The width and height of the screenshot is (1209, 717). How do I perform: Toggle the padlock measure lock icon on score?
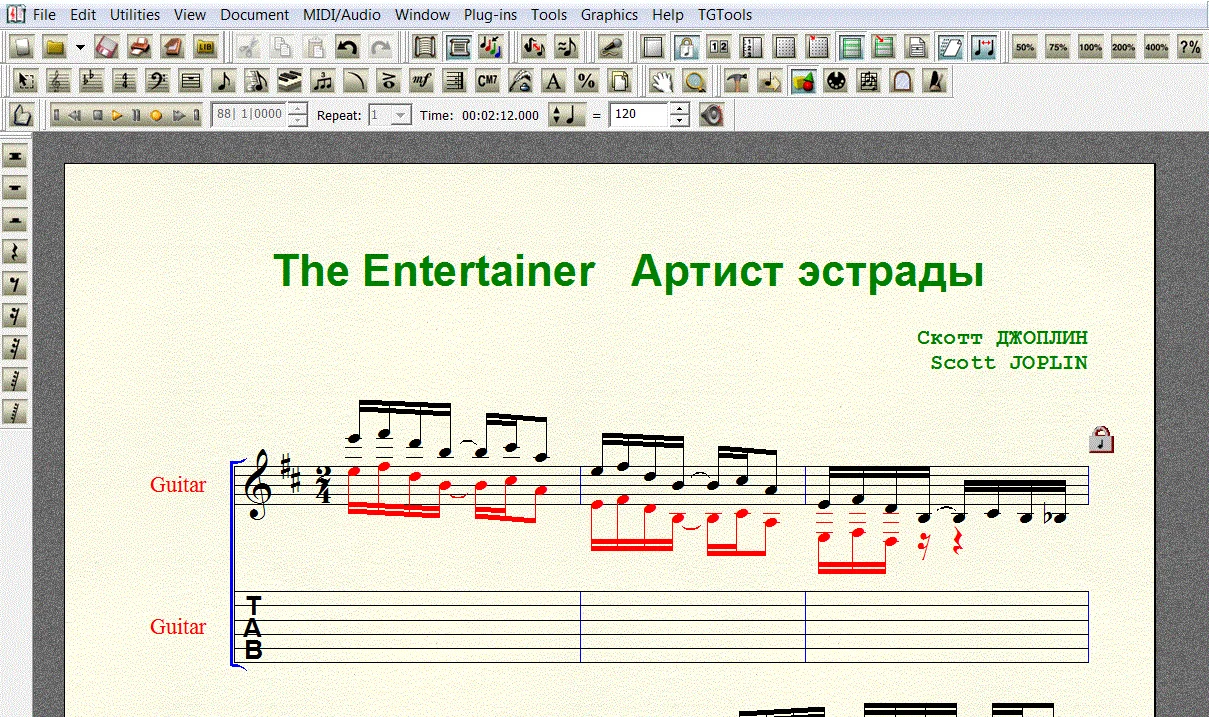[1101, 440]
